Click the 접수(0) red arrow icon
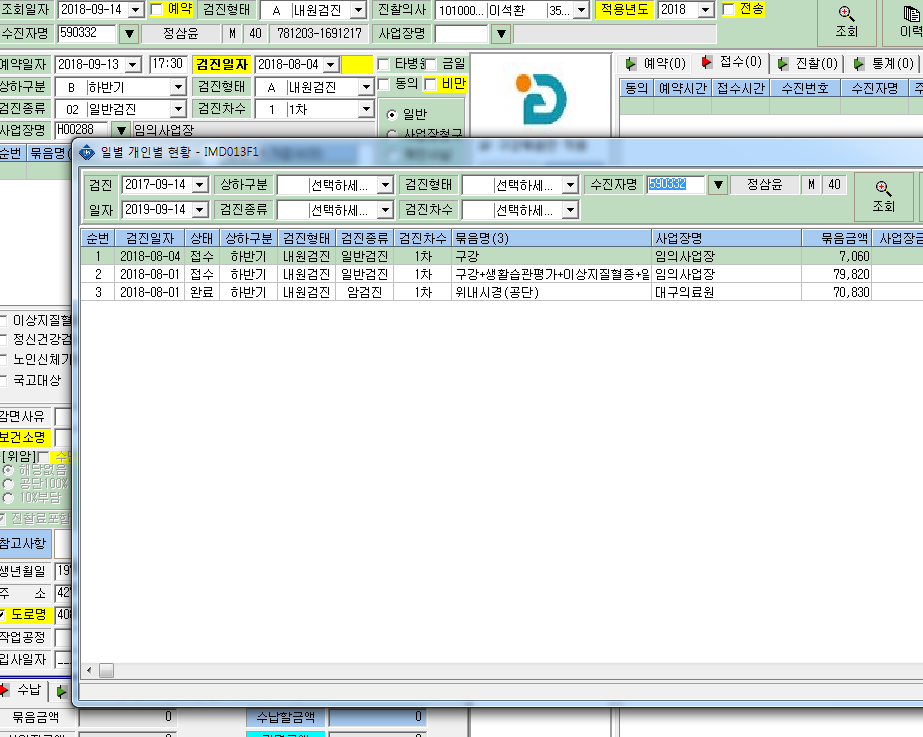Screen dimensions: 923x737 (x=706, y=62)
